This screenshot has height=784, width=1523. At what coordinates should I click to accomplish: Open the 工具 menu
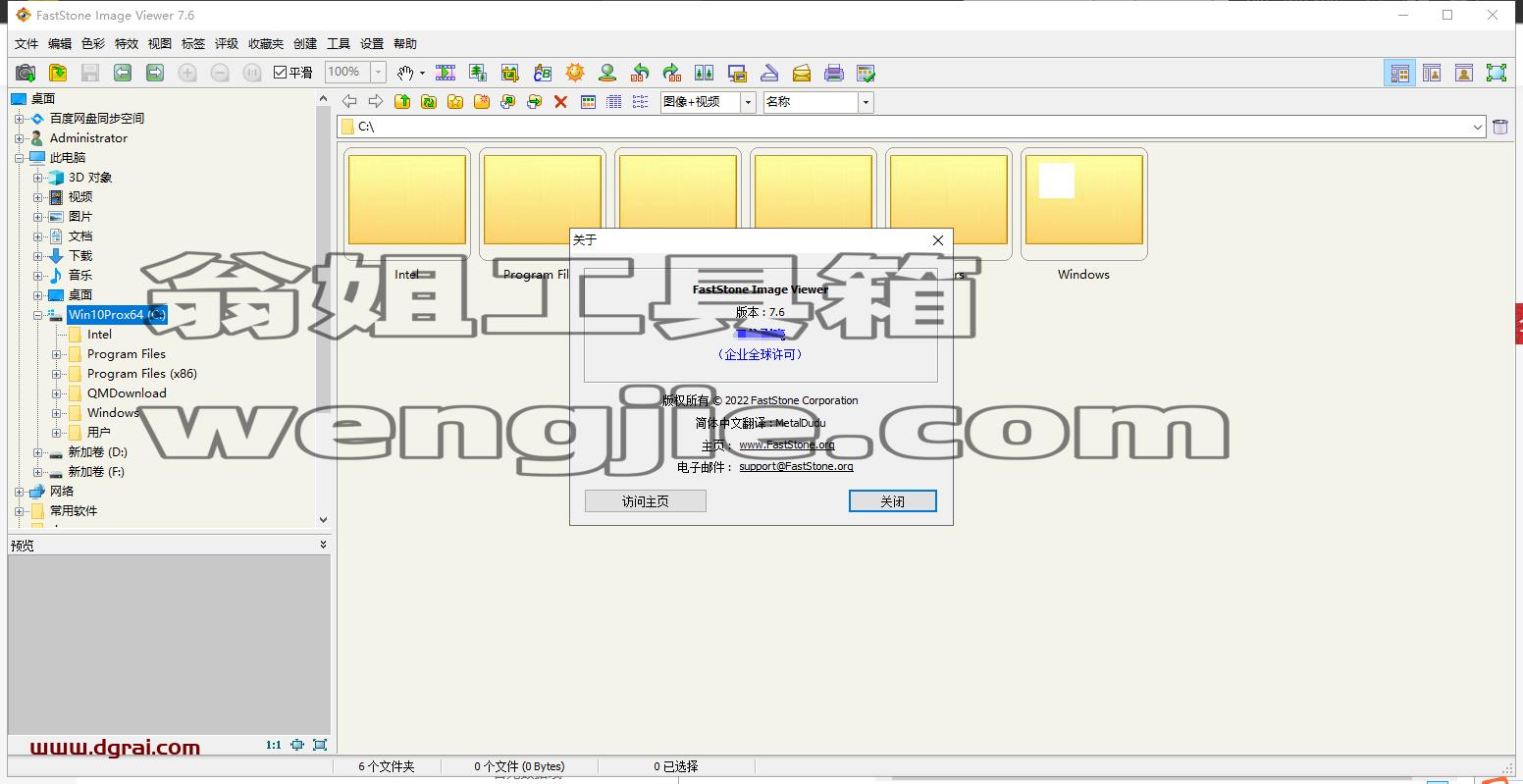coord(339,44)
